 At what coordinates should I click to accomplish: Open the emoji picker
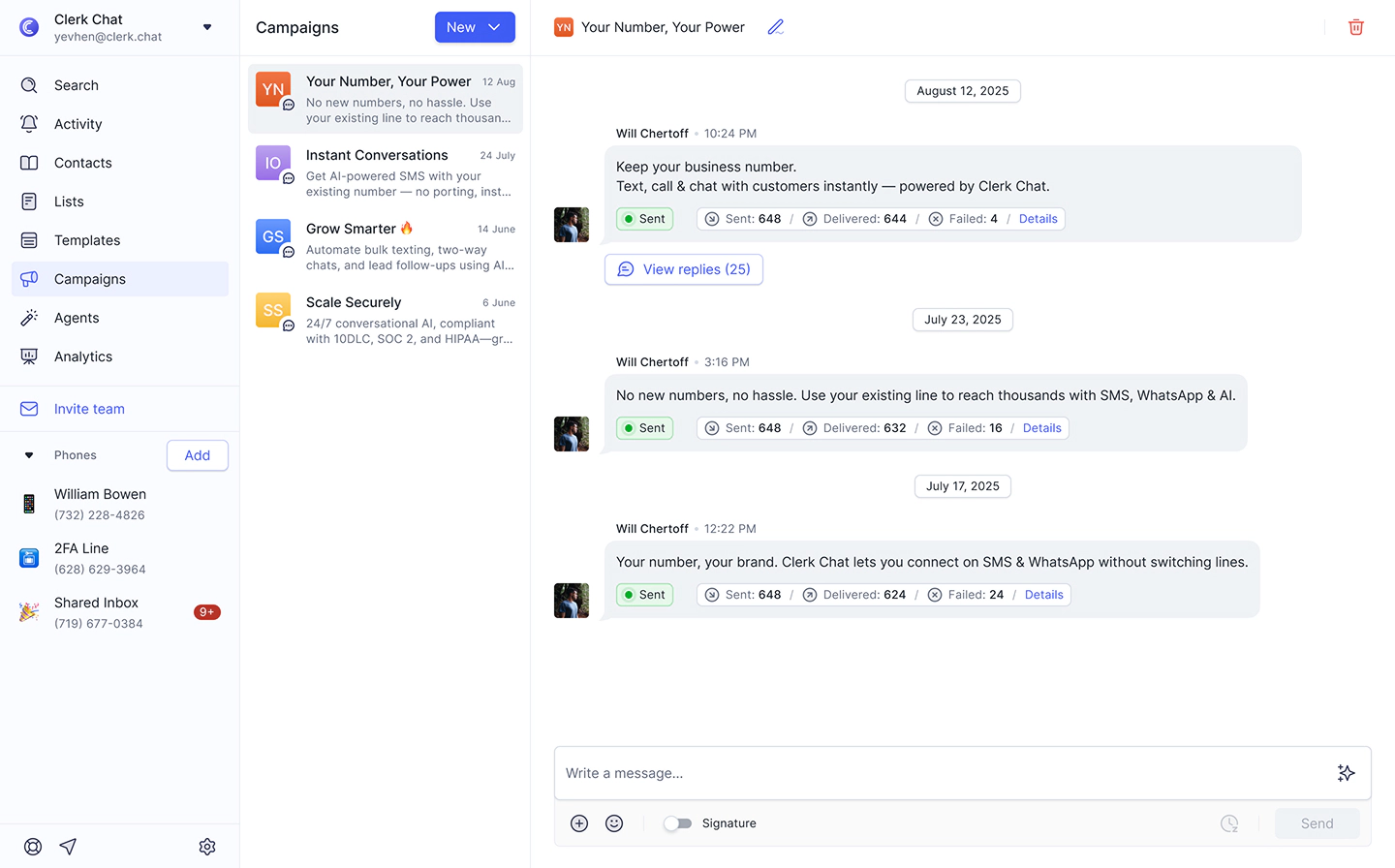614,823
